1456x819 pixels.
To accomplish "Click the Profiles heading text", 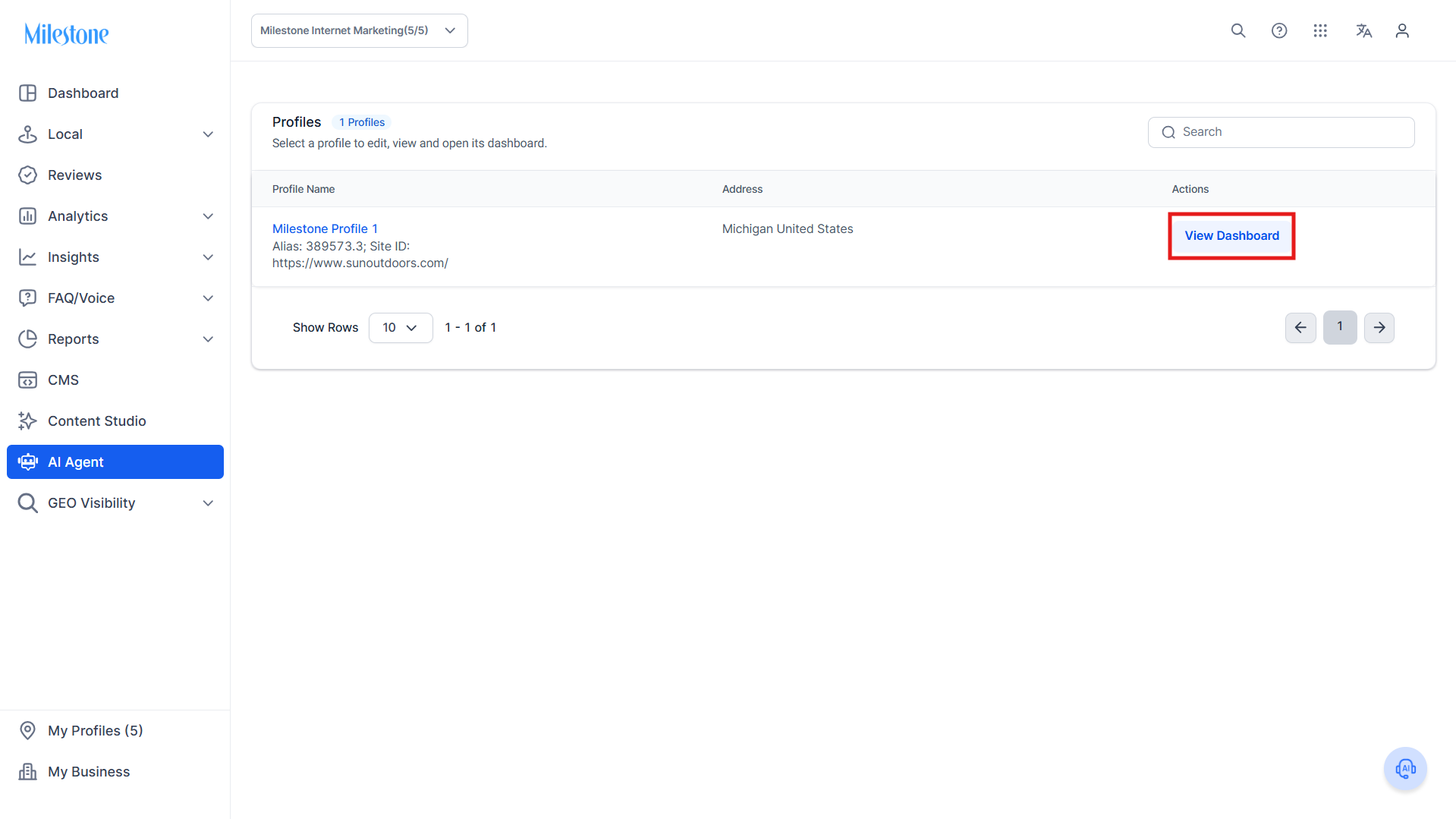I will click(297, 122).
